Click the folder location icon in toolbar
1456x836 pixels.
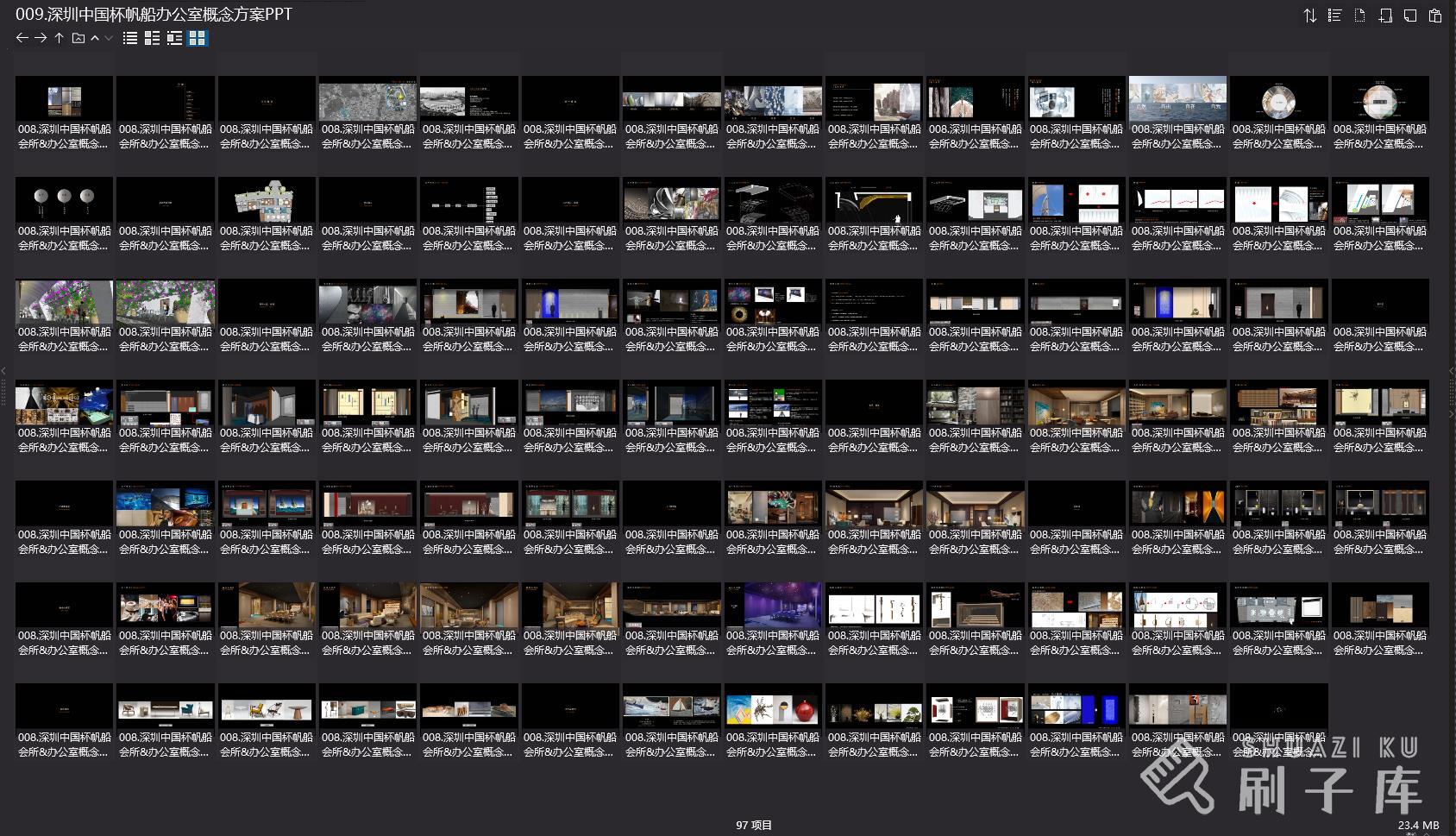(x=78, y=38)
